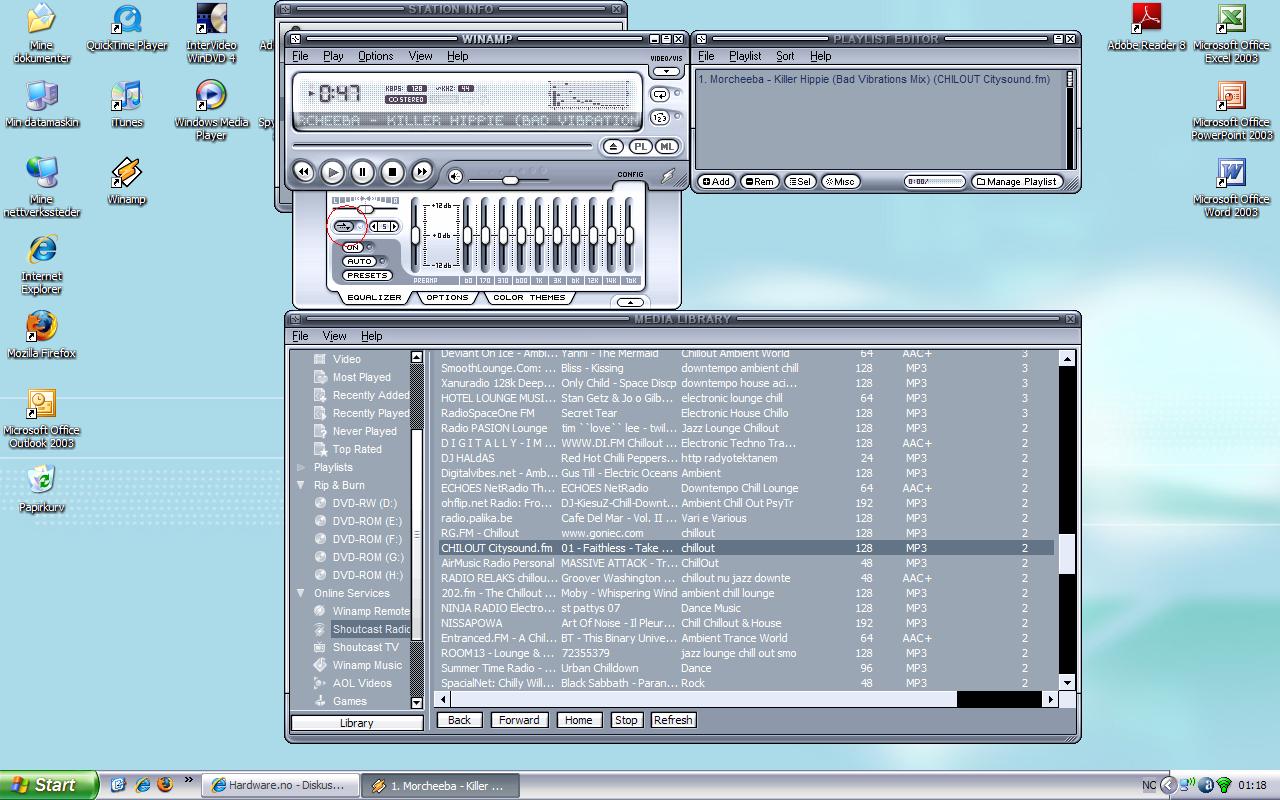The height and width of the screenshot is (800, 1280).
Task: Click the Manage Playlist button
Action: [1016, 182]
